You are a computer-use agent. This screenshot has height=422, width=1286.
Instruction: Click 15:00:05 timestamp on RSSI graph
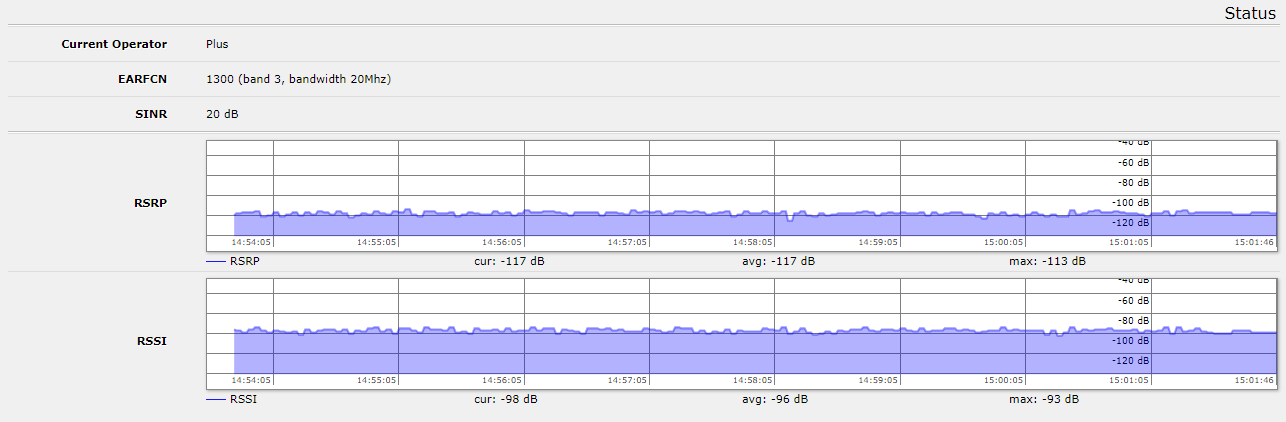point(1004,380)
